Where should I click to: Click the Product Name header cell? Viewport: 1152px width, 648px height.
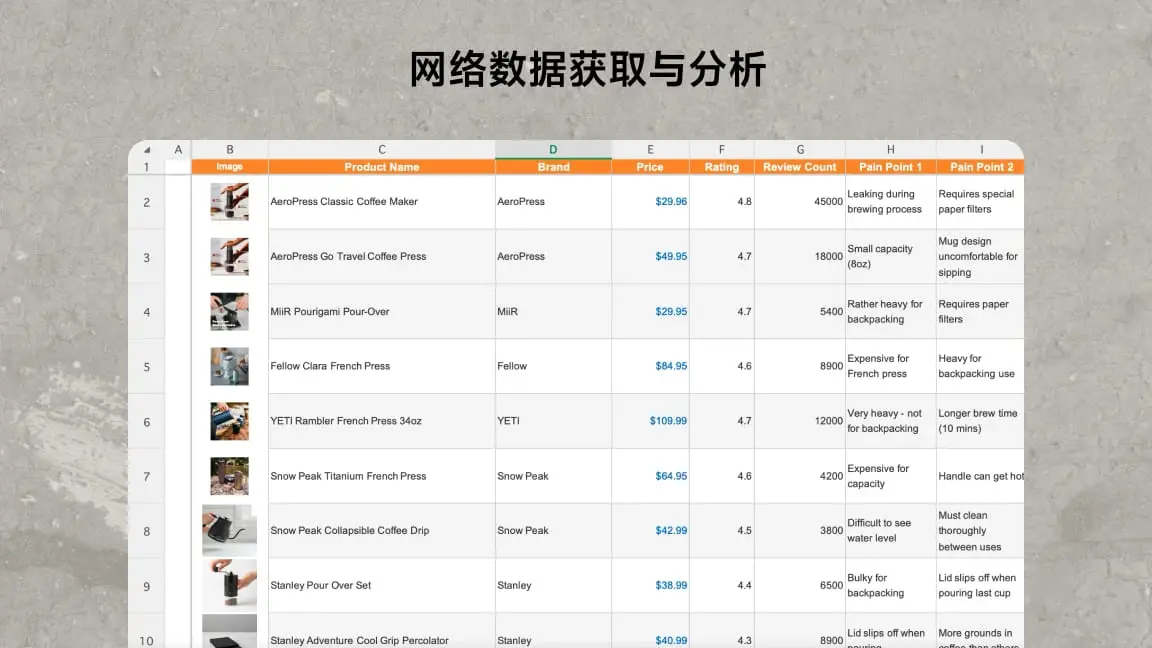click(x=381, y=167)
